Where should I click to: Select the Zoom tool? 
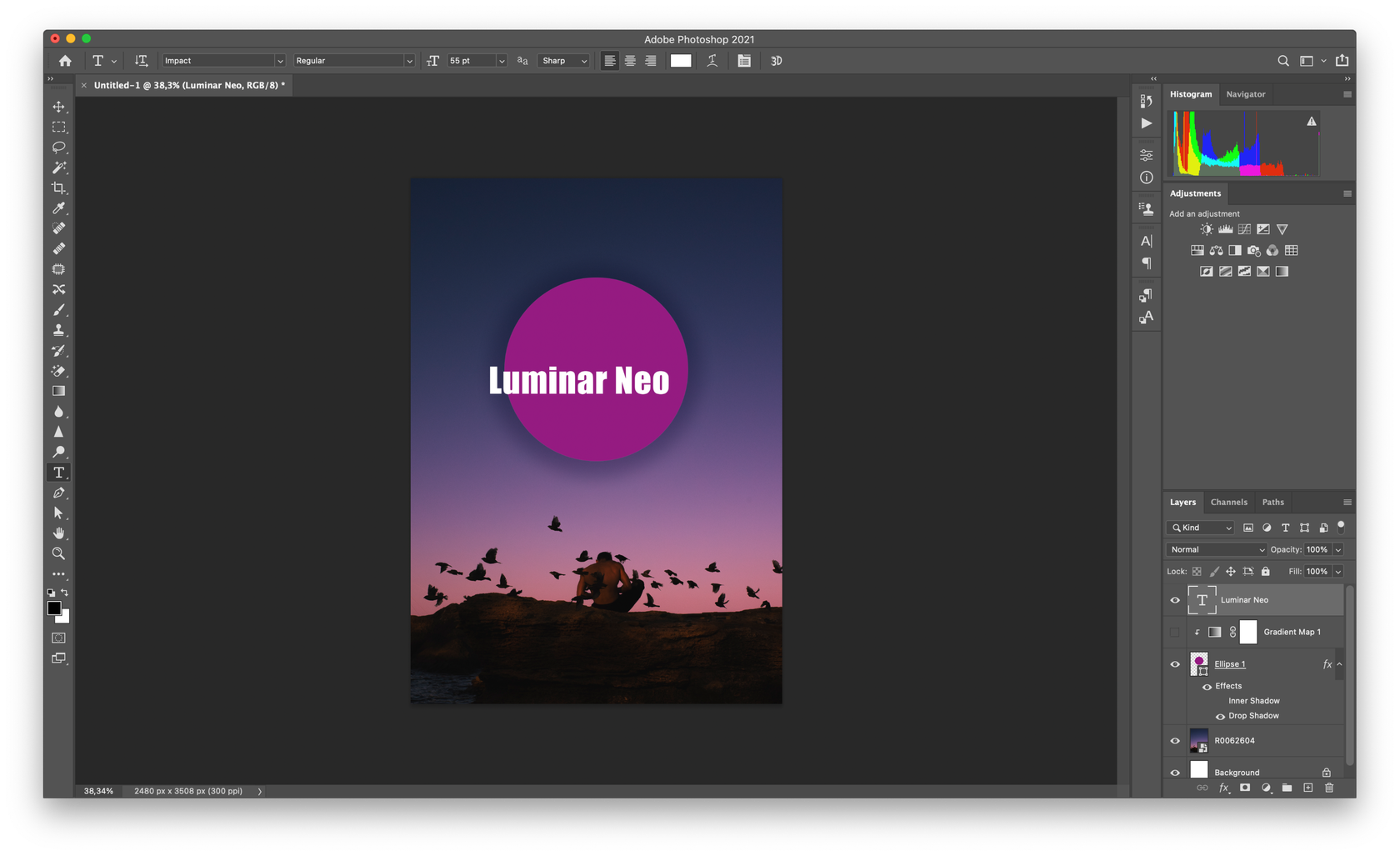pyautogui.click(x=58, y=553)
